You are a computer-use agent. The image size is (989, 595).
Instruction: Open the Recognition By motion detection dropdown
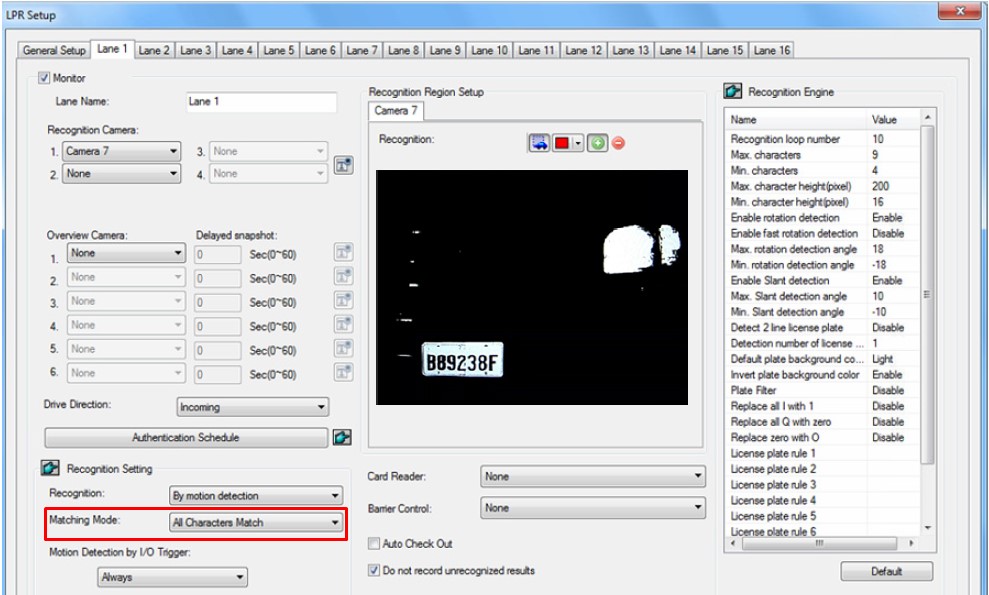pos(256,496)
